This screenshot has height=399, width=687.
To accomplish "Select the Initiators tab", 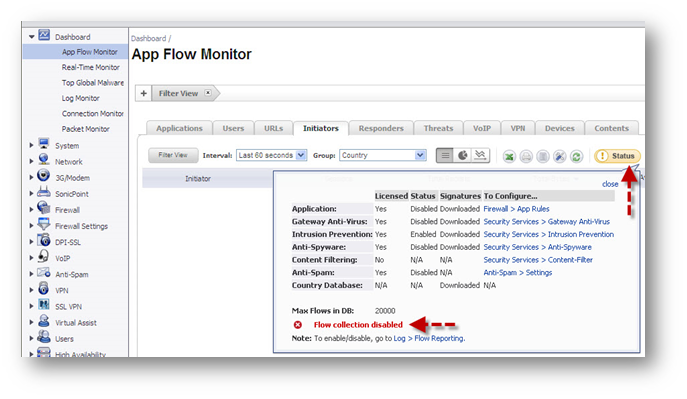I will point(321,128).
